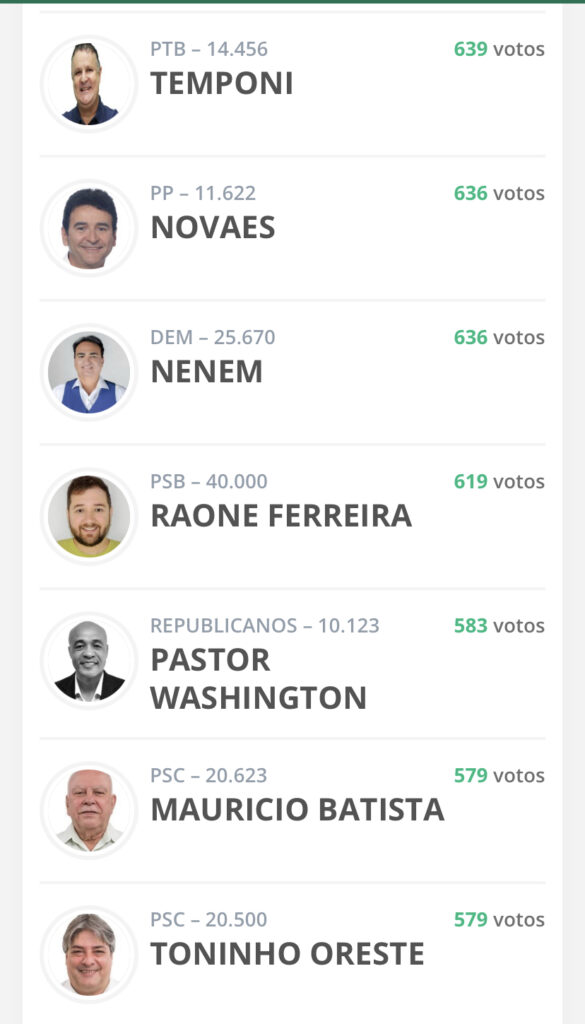The image size is (585, 1024).
Task: Open Nenem's candidate photo
Action: point(89,372)
